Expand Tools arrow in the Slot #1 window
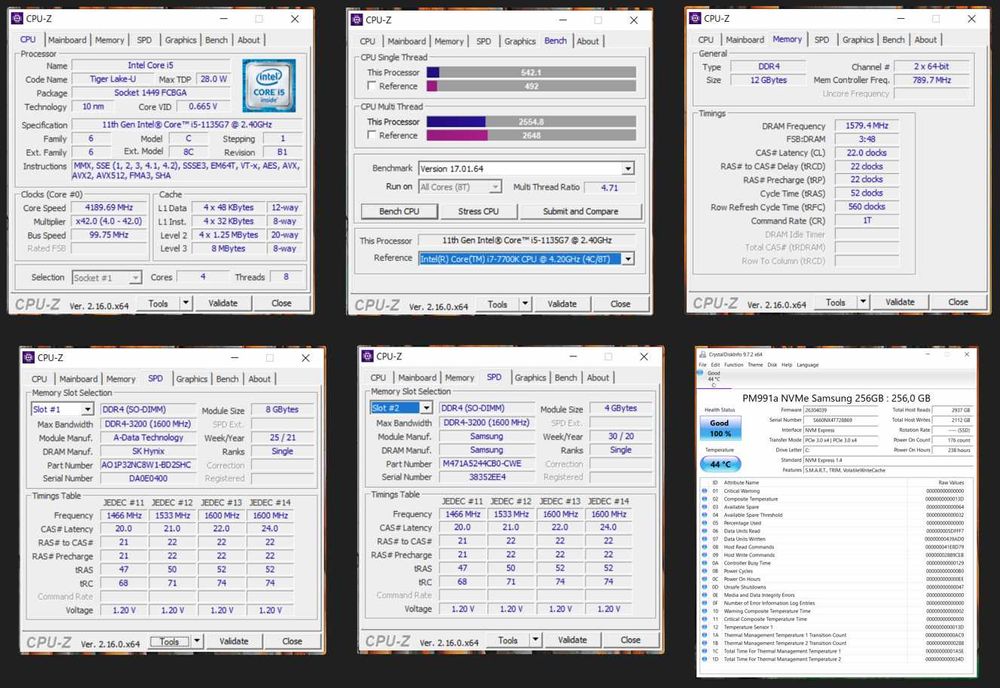Viewport: 1000px width, 688px height. (x=197, y=641)
